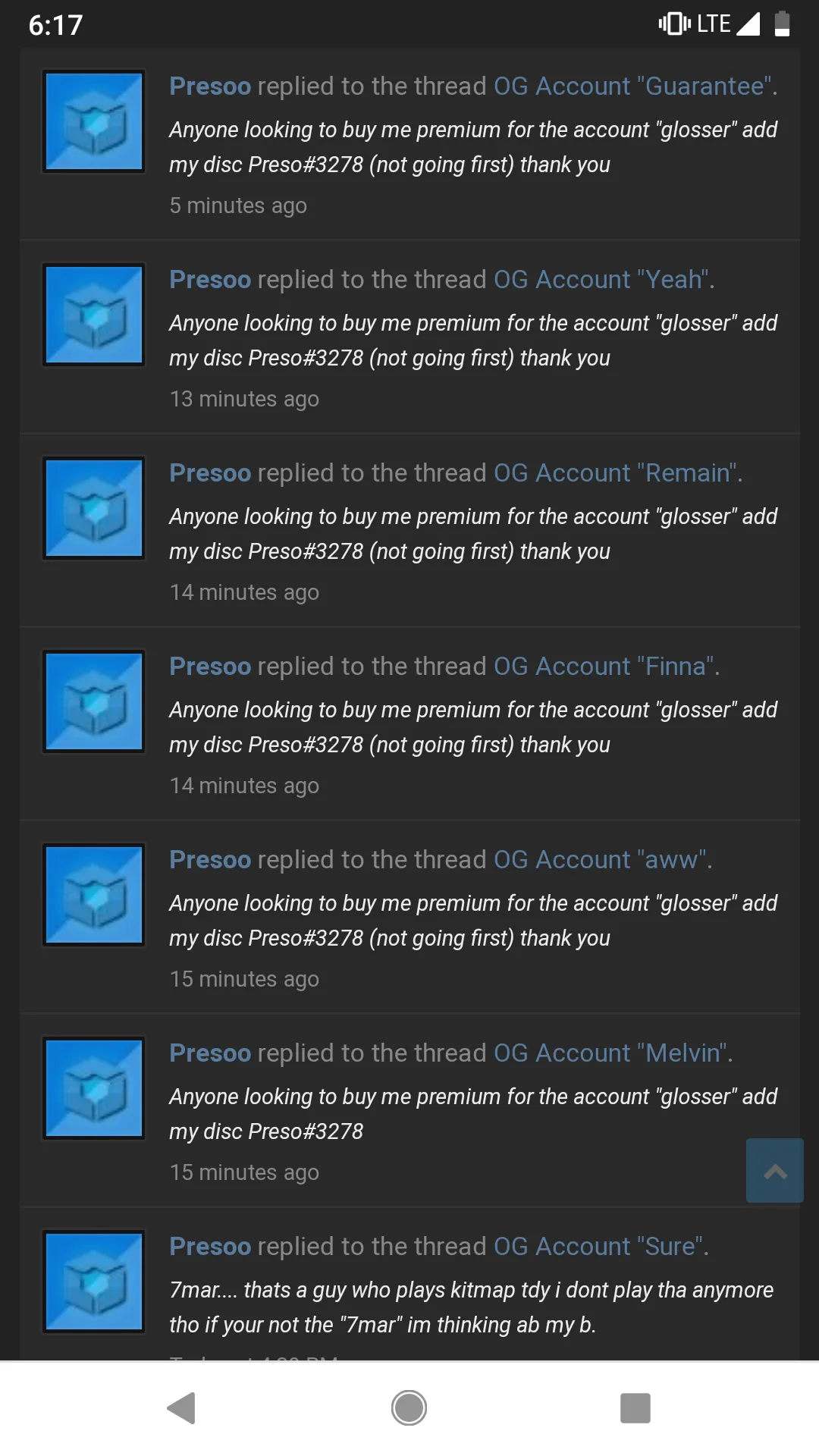Open Presoo's avatar next to "Finna" reply
Screen dimensions: 819x1456
pyautogui.click(x=94, y=701)
